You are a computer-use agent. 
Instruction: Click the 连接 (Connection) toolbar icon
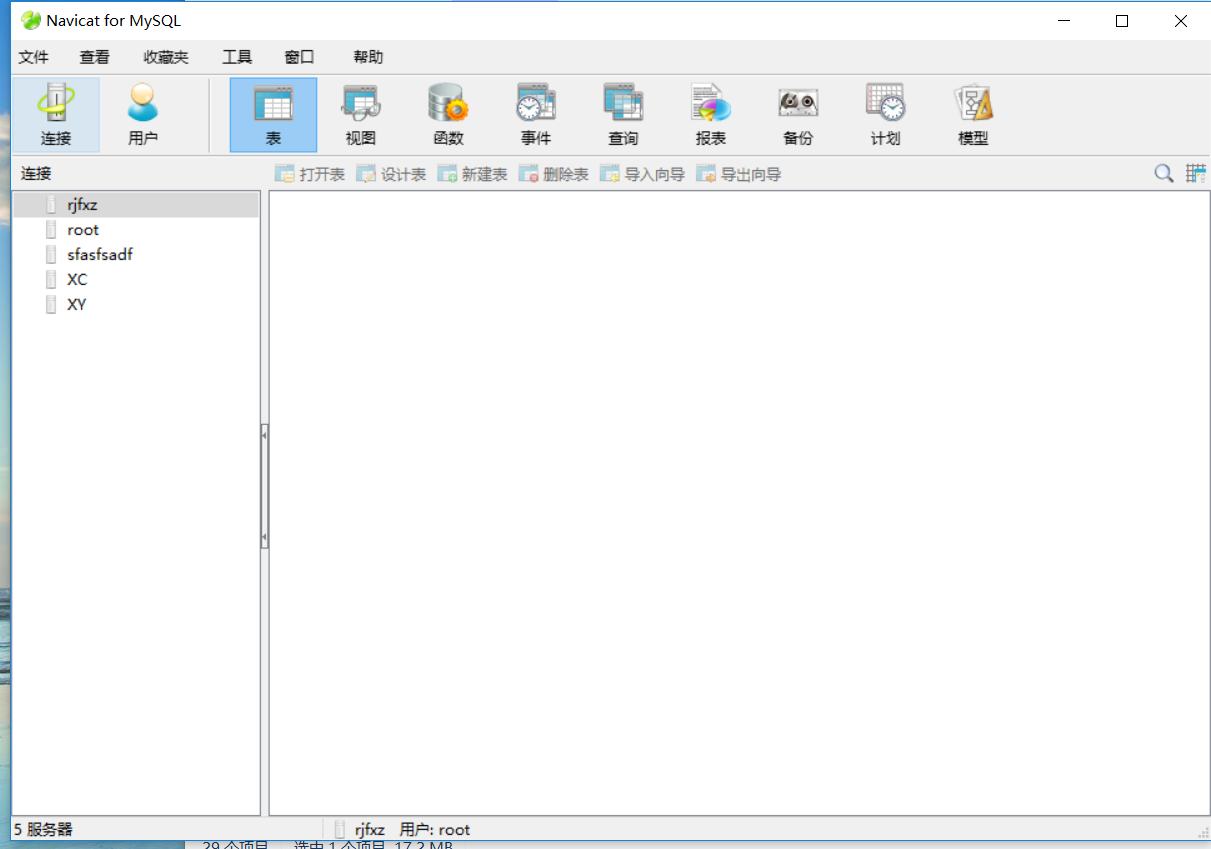click(x=56, y=114)
